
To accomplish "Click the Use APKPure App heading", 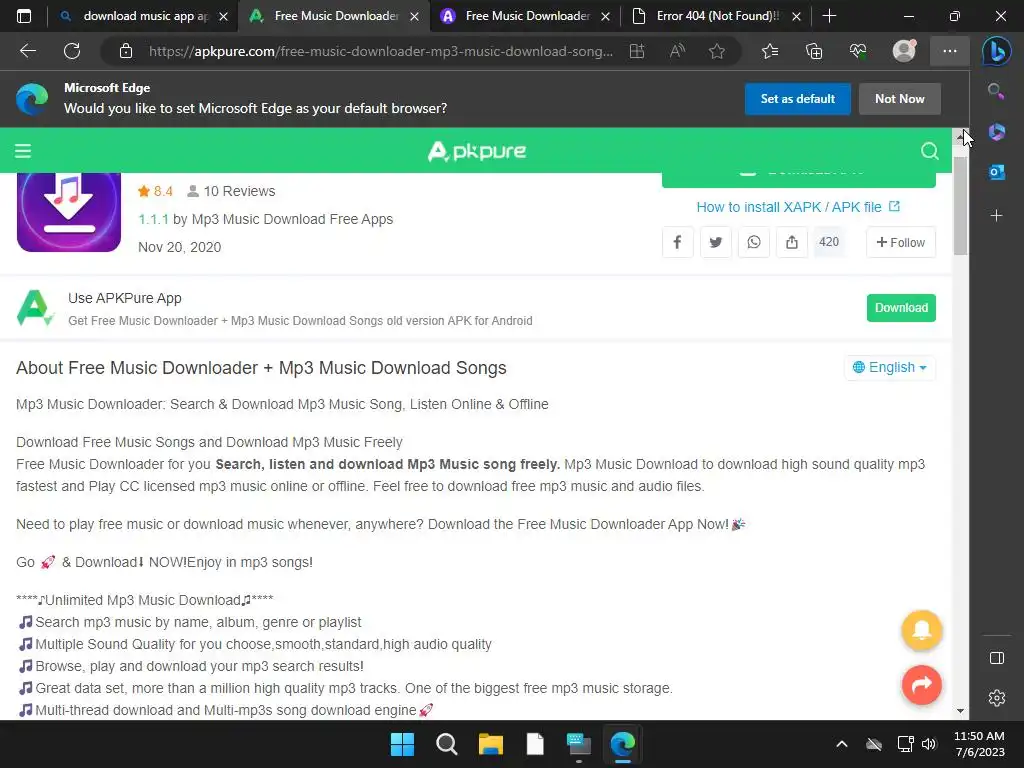I will [125, 298].
